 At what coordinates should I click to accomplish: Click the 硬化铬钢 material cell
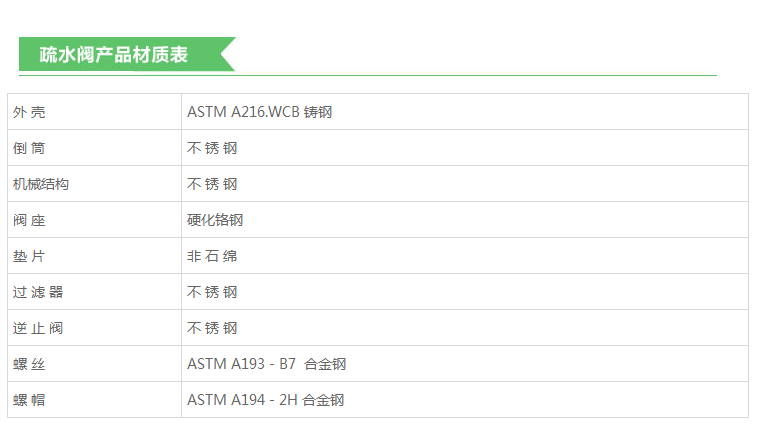[x=215, y=220]
